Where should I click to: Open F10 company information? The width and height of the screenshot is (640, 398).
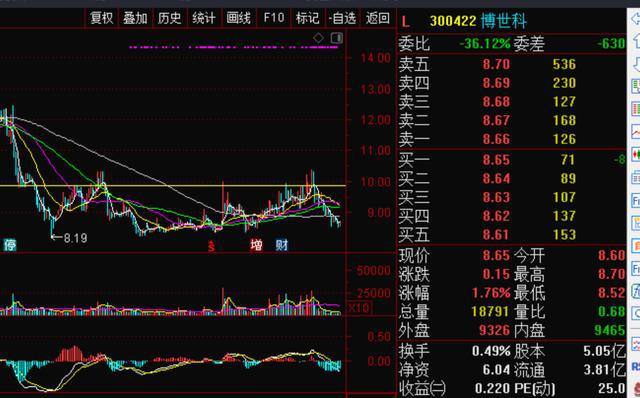coord(273,18)
